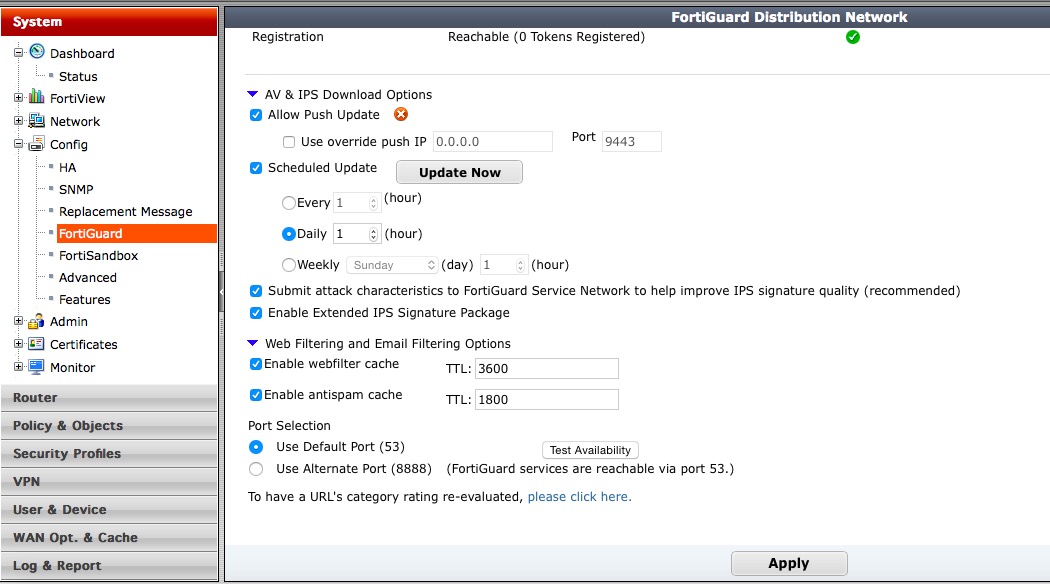Select the Weekly schedule radio button
Viewport: 1050px width, 584px height.
[289, 265]
